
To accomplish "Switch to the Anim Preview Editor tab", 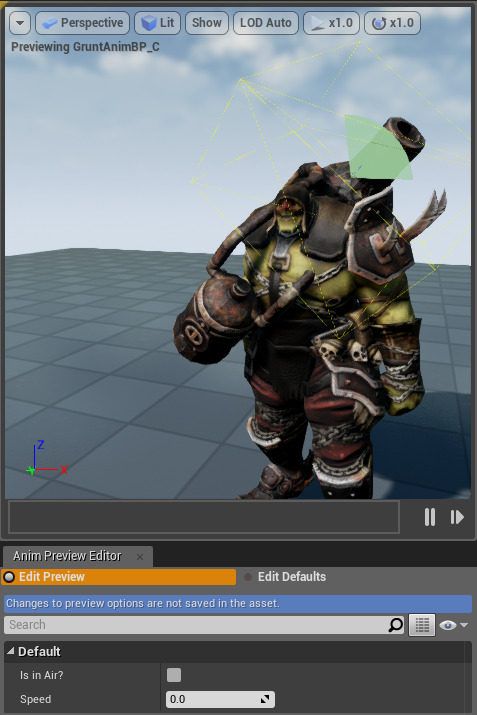I will pyautogui.click(x=67, y=556).
